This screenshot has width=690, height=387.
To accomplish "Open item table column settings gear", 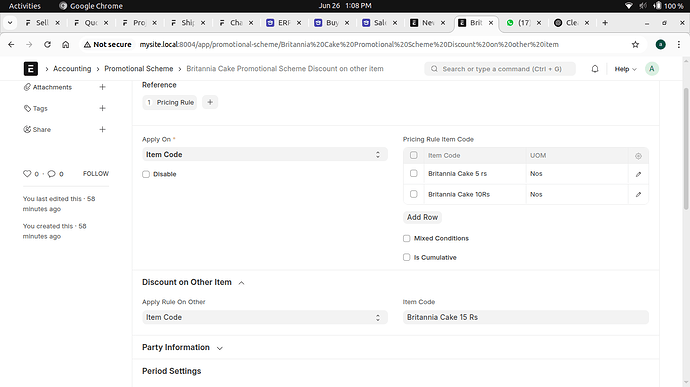I will click(638, 156).
